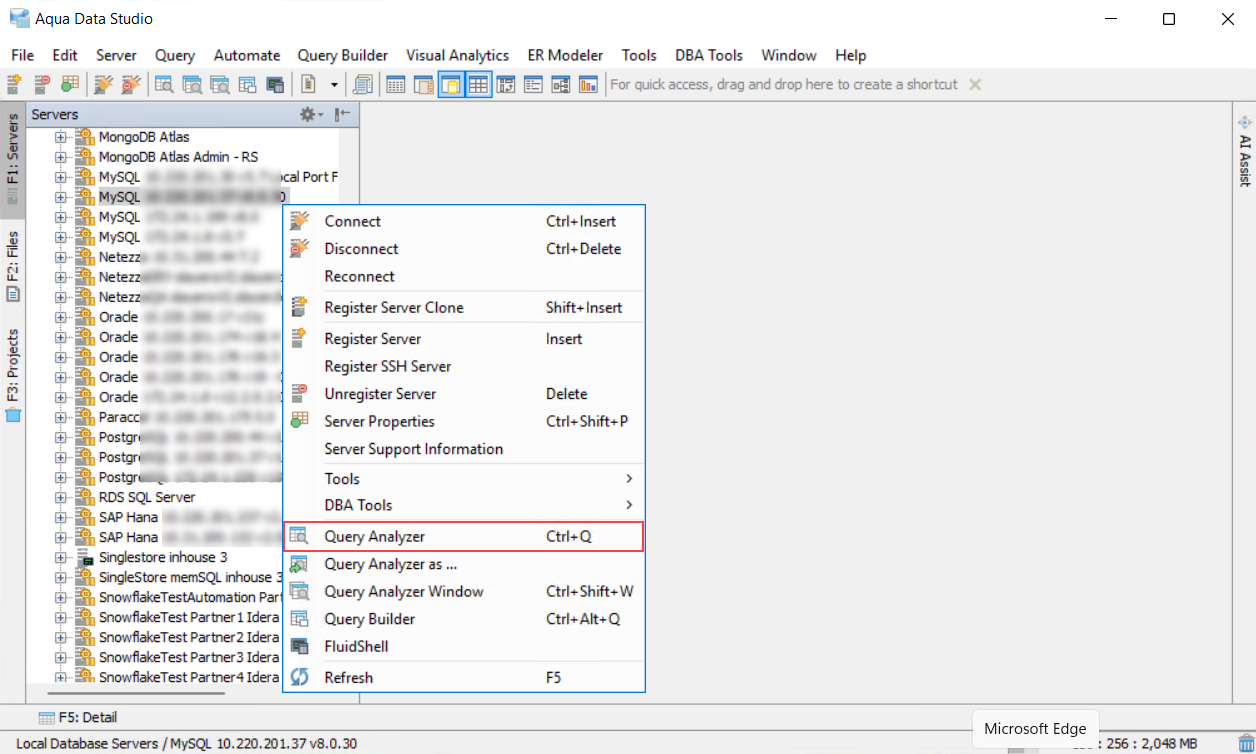Open the DBA Tools submenu in context menu

(464, 505)
